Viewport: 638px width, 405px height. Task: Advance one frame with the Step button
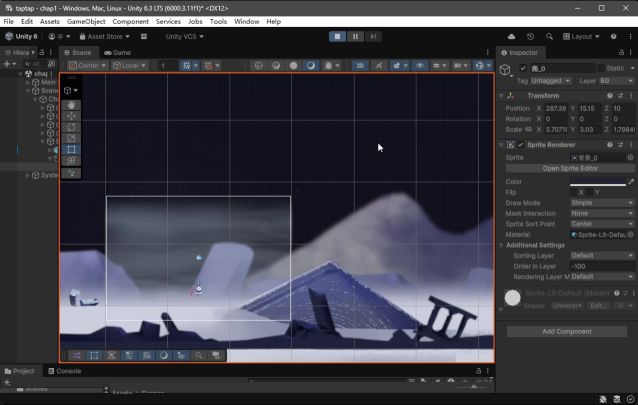[373, 37]
